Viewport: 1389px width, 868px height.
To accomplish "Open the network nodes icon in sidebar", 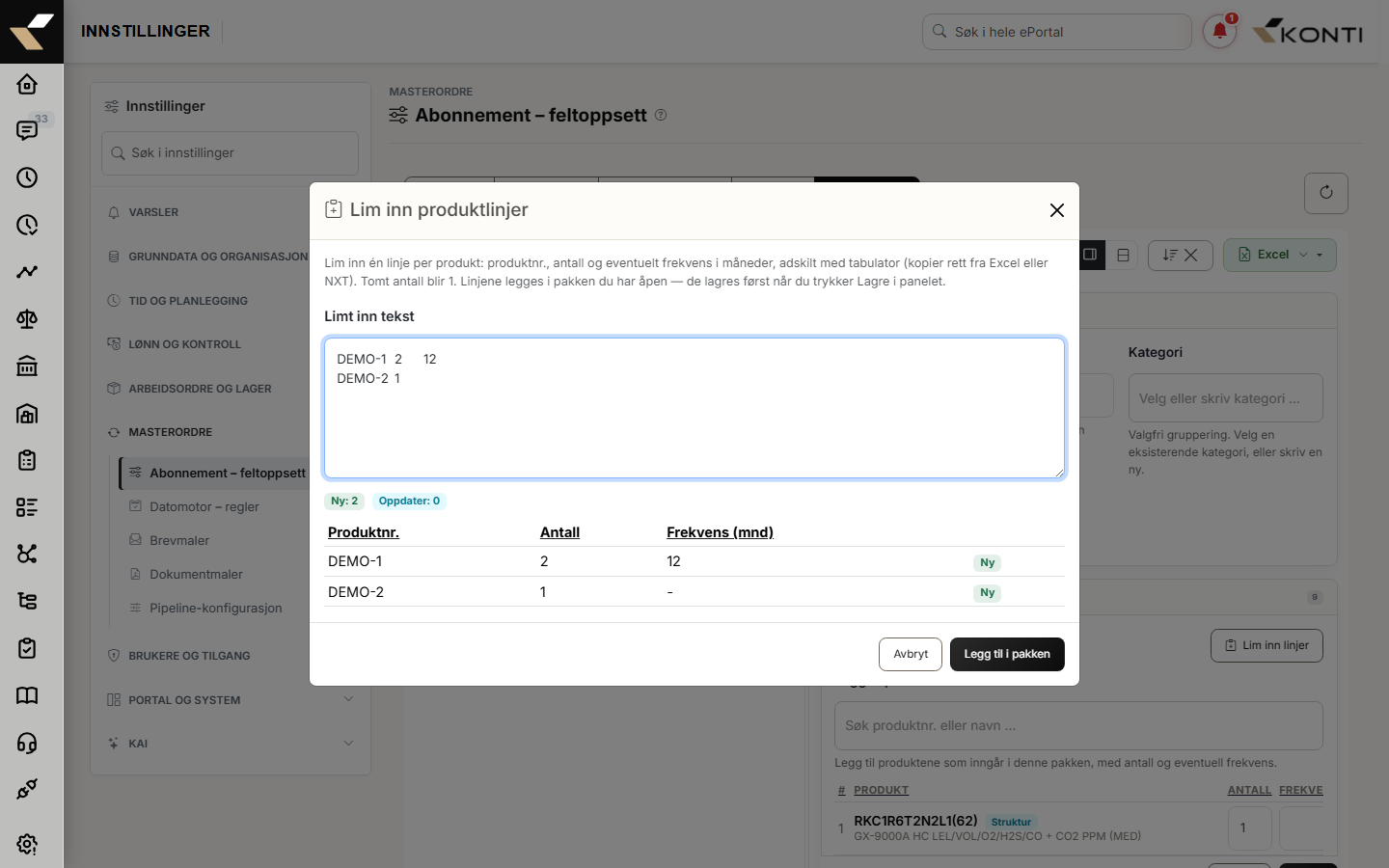I will point(27,554).
